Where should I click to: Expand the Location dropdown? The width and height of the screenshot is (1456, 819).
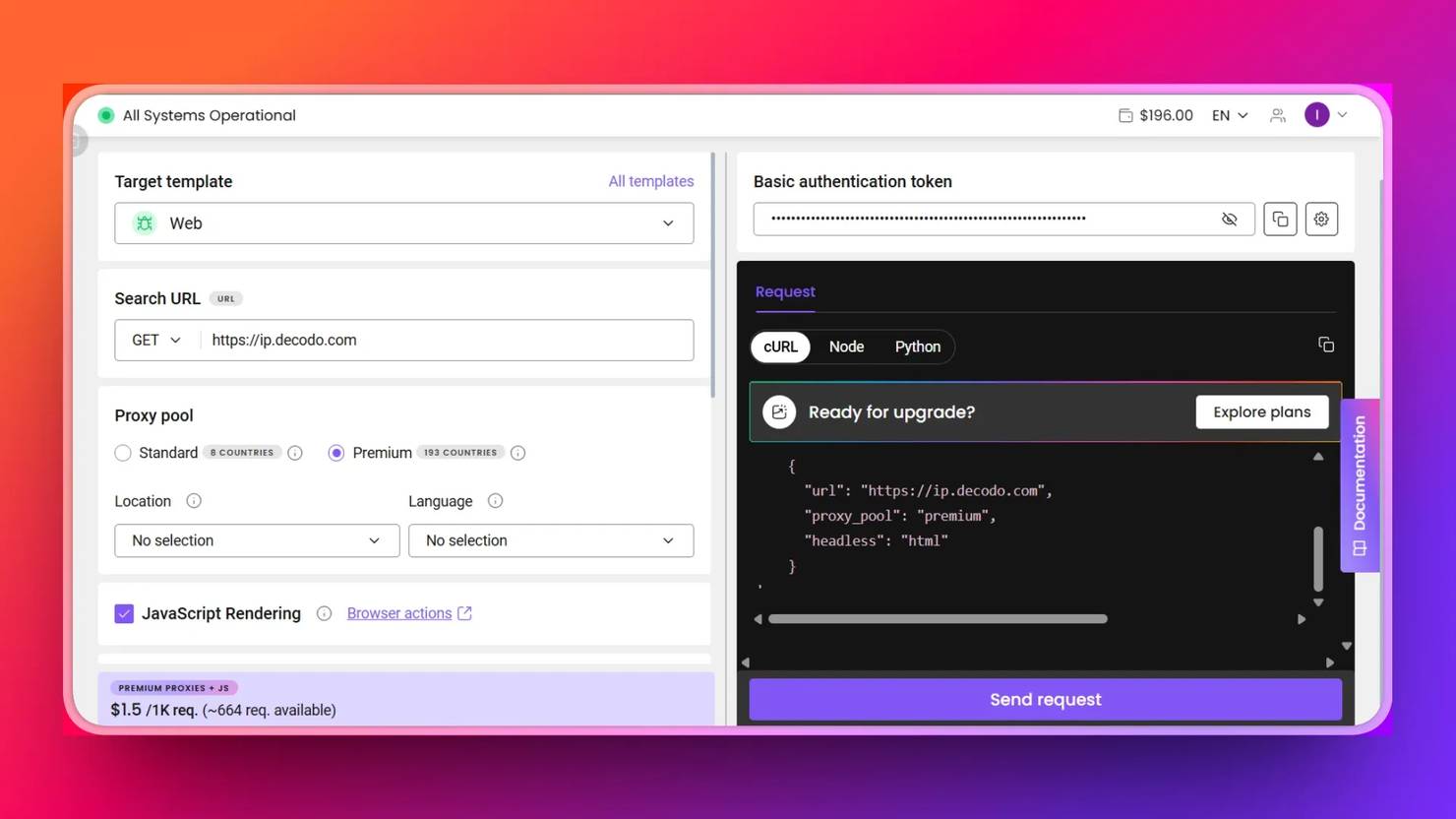(x=257, y=540)
